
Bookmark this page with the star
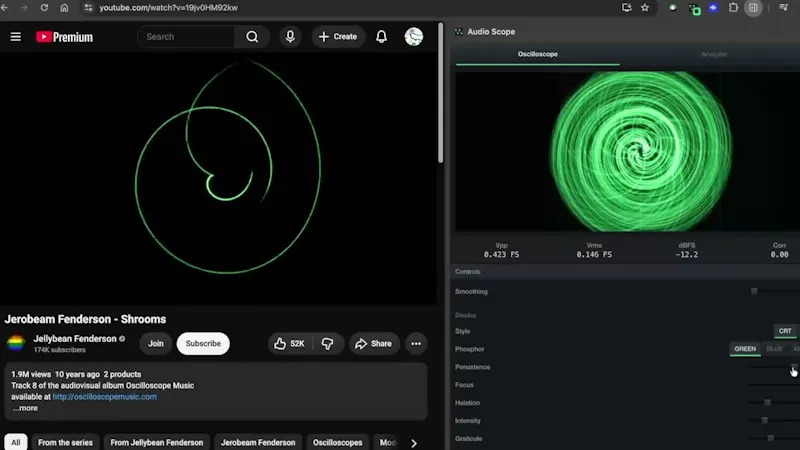pos(645,8)
